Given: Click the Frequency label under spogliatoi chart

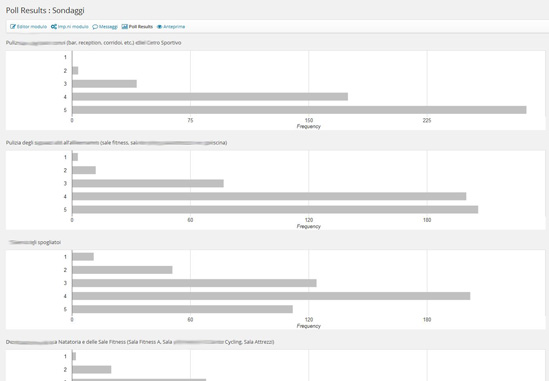Looking at the screenshot, I should click(308, 326).
